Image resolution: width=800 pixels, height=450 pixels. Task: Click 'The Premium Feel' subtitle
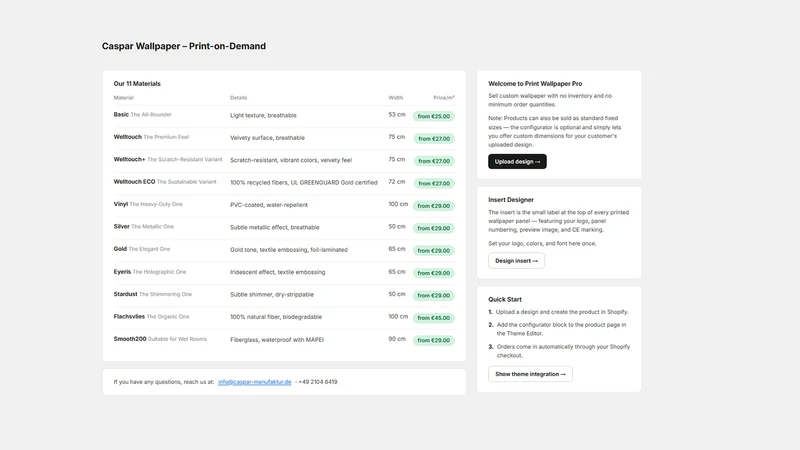166,137
